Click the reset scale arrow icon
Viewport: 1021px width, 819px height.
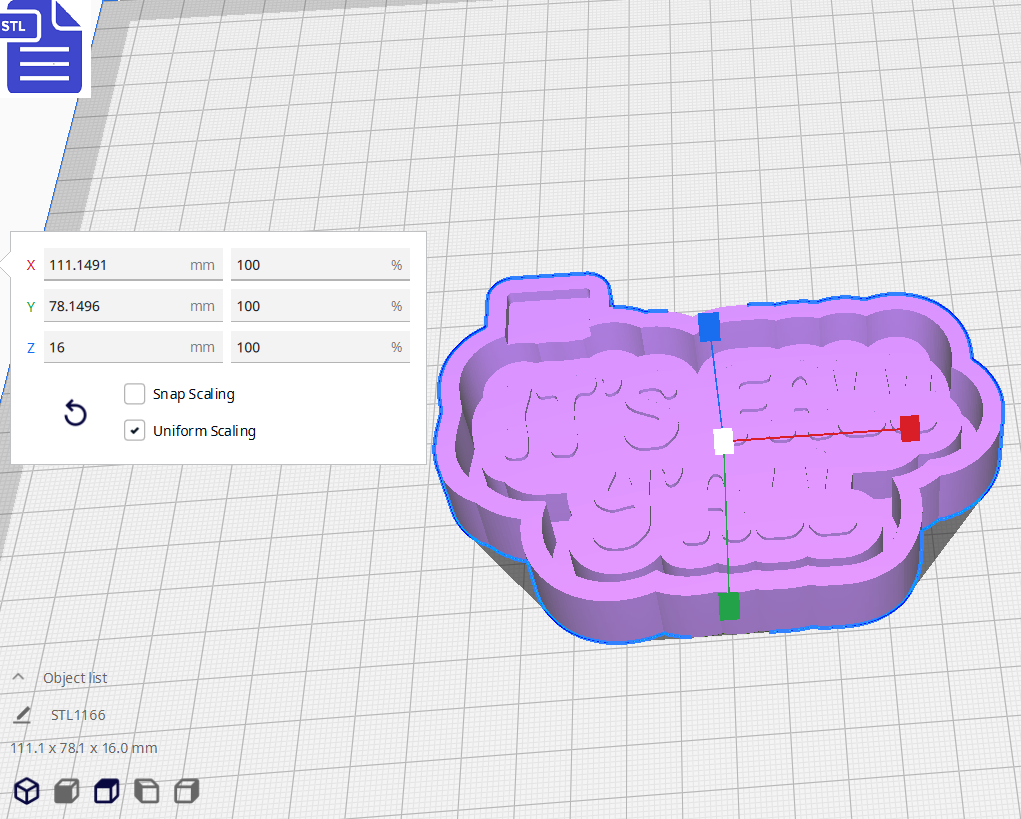pos(75,412)
